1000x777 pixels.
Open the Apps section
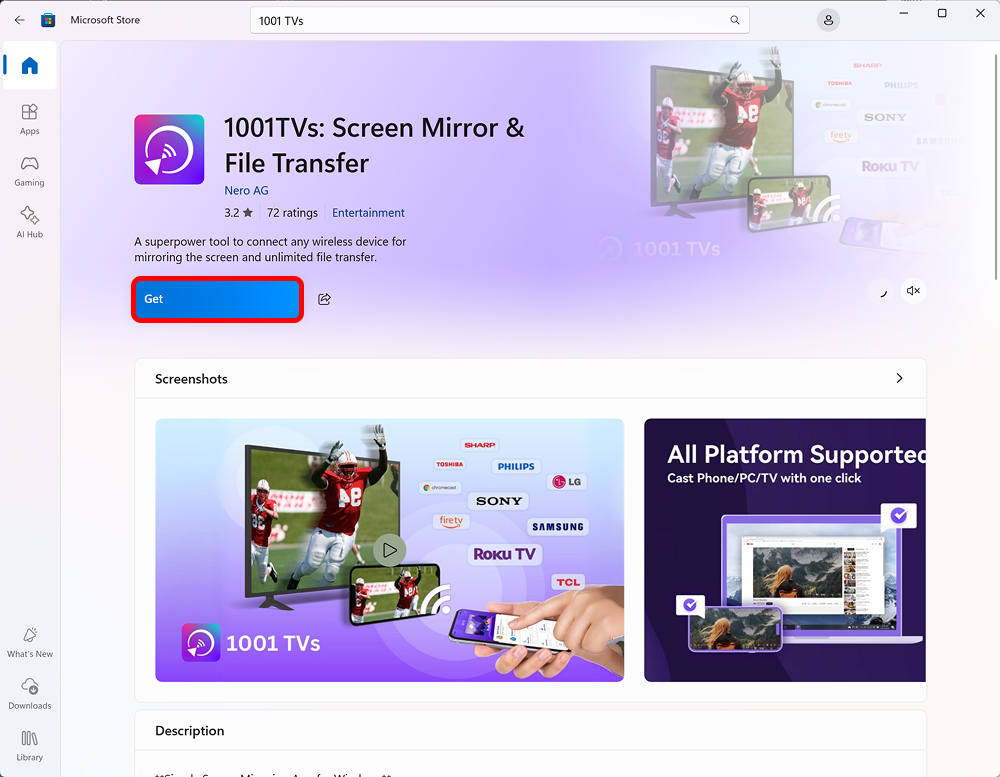tap(29, 119)
